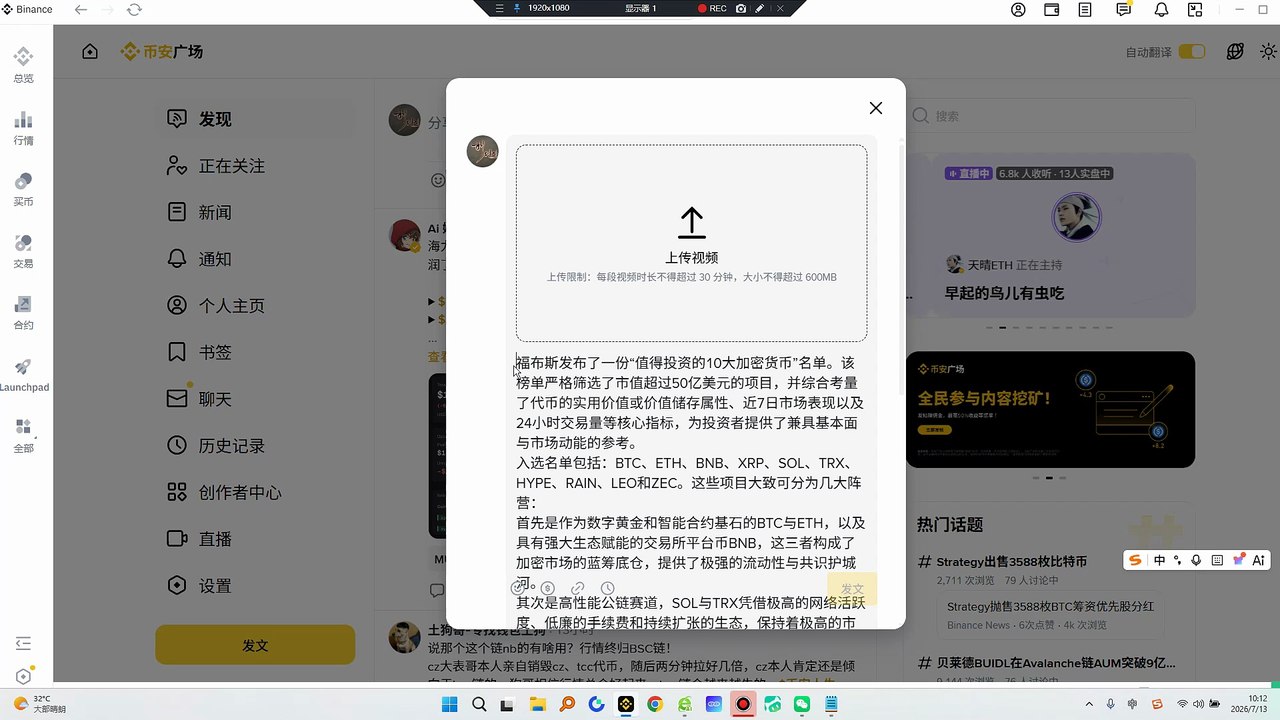Click the emoji icon in composer toolbar
This screenshot has width=1280, height=720.
[518, 589]
